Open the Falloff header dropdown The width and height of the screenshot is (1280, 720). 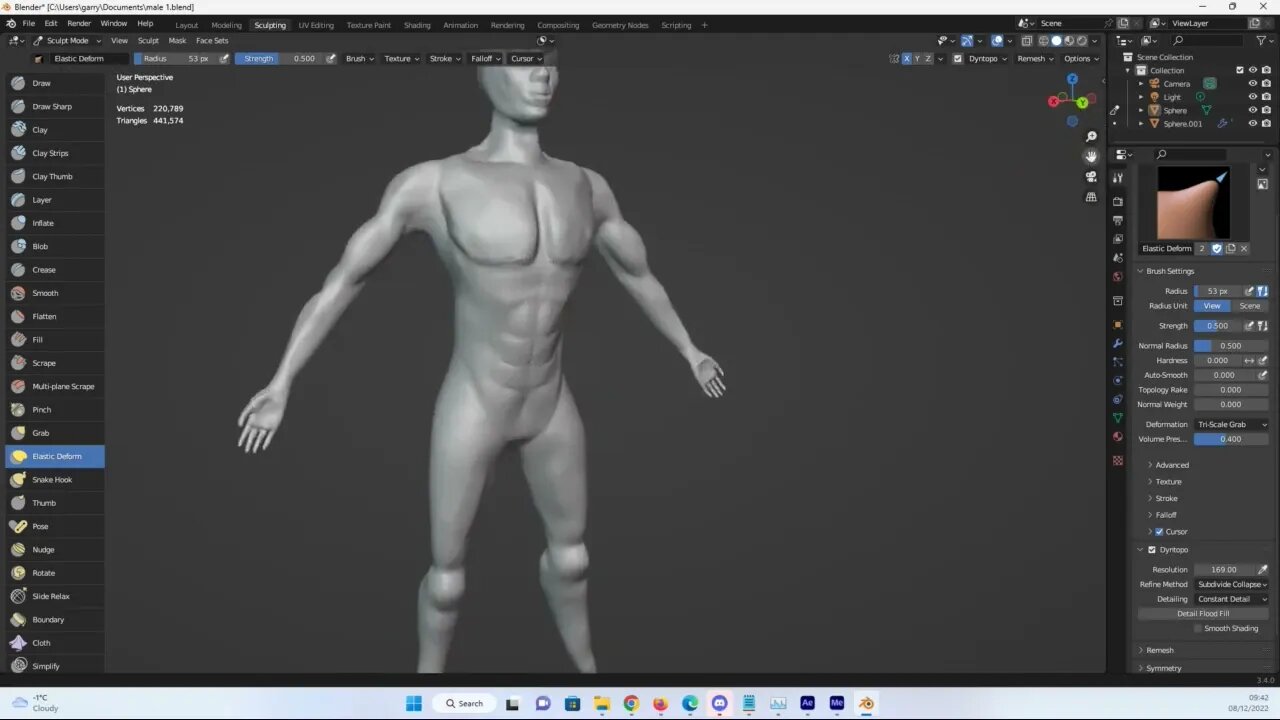(x=485, y=58)
